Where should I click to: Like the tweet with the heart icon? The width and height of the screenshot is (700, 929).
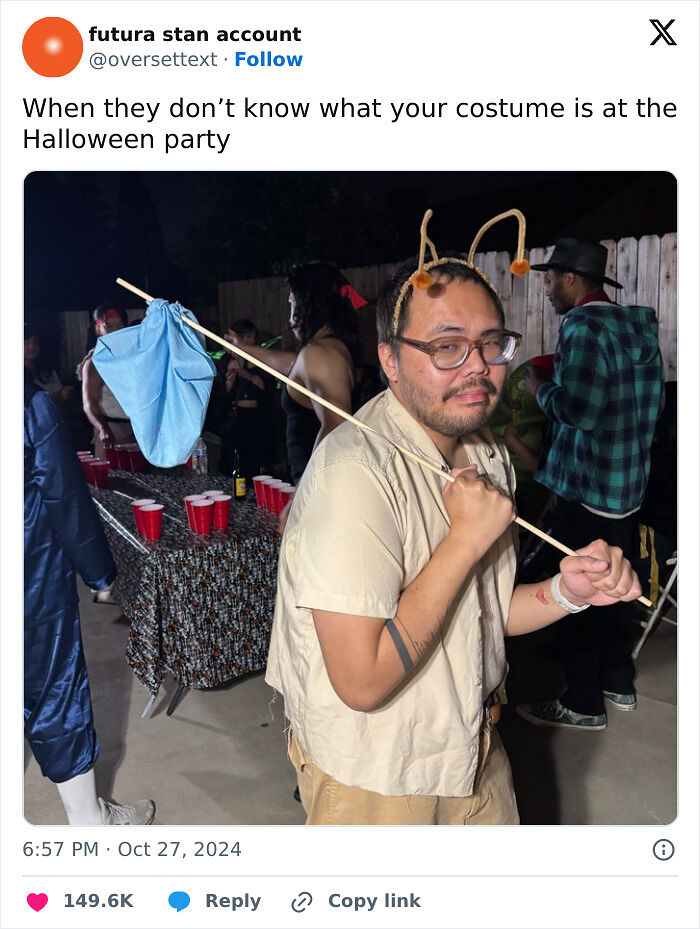tap(37, 901)
